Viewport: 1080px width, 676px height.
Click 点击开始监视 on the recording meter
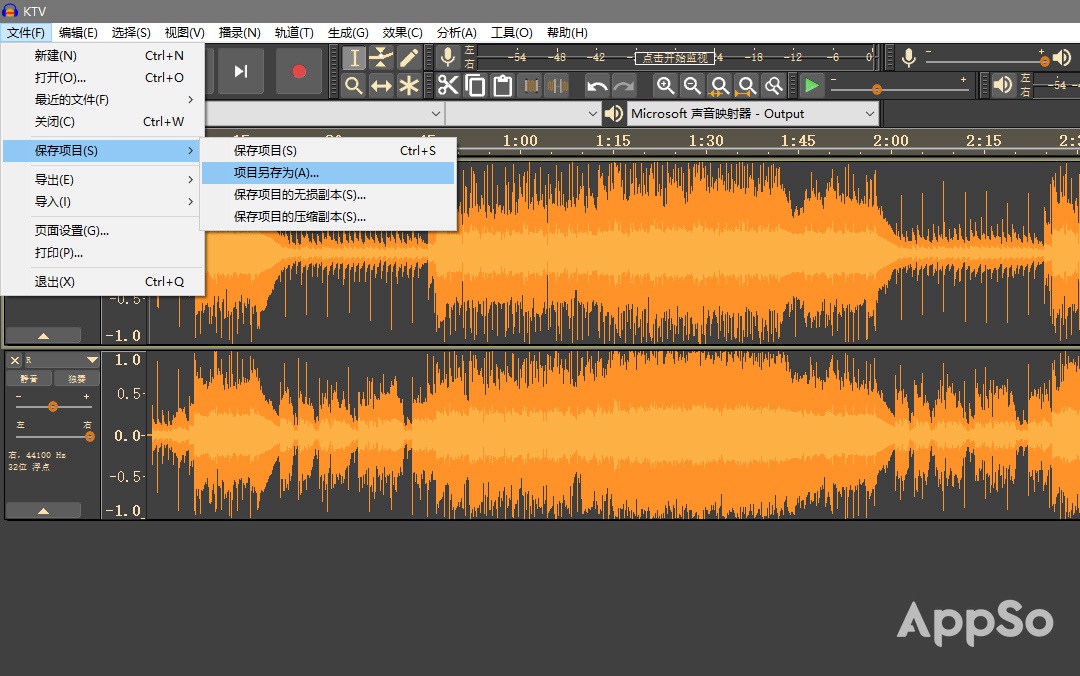(x=675, y=58)
